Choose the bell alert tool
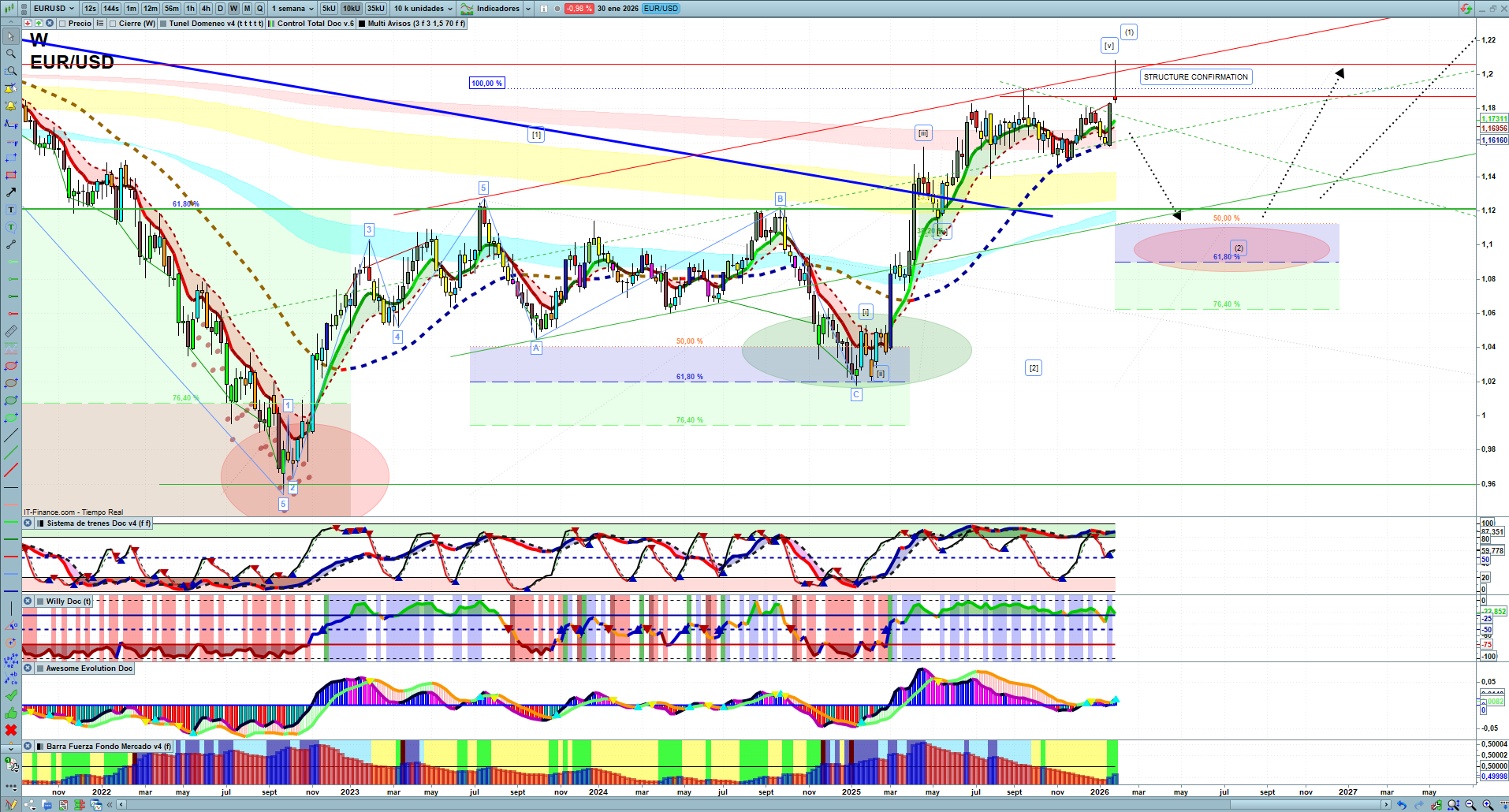This screenshot has height=812, width=1509. coord(11,106)
